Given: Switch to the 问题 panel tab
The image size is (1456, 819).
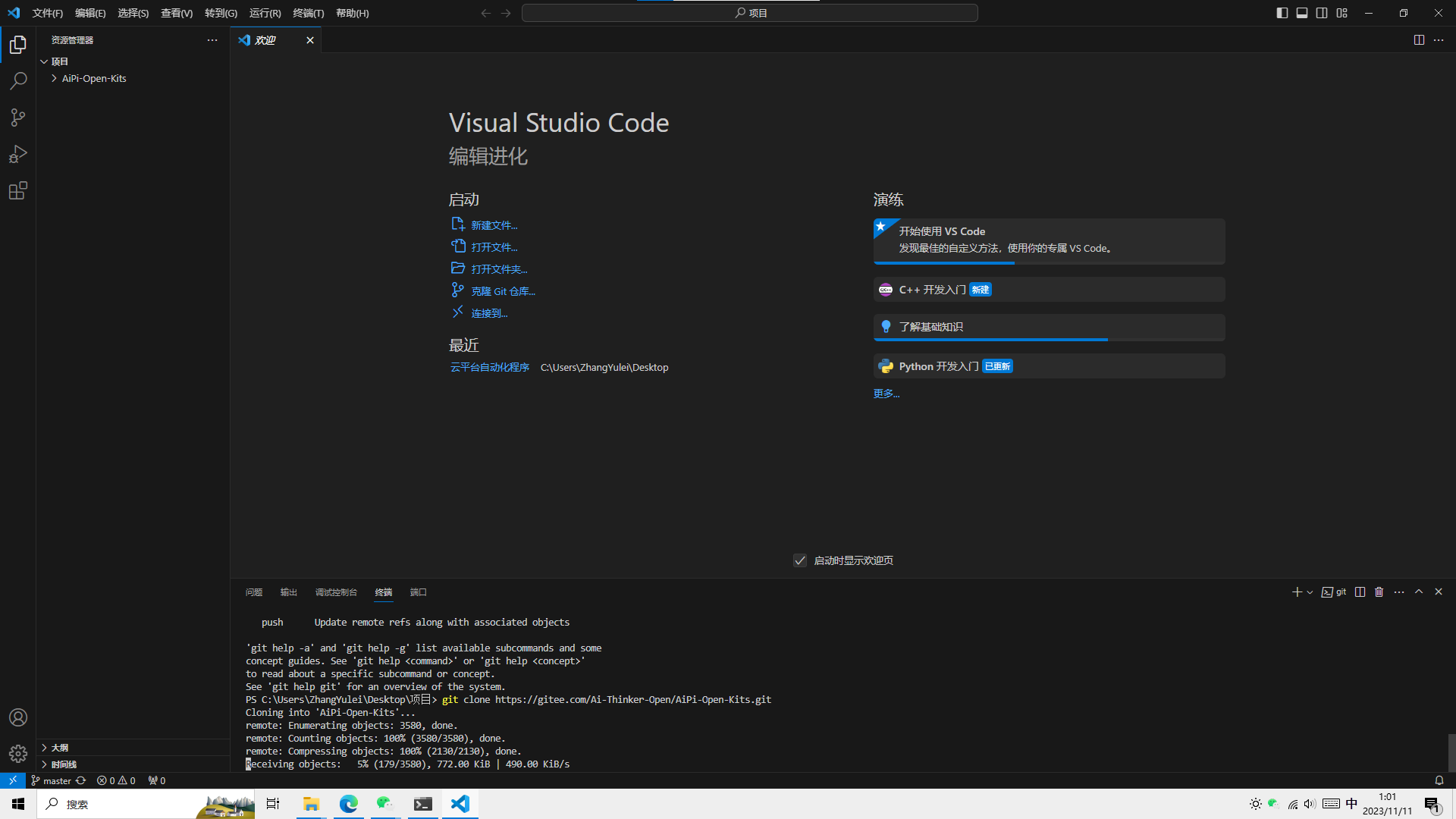Looking at the screenshot, I should [x=254, y=592].
